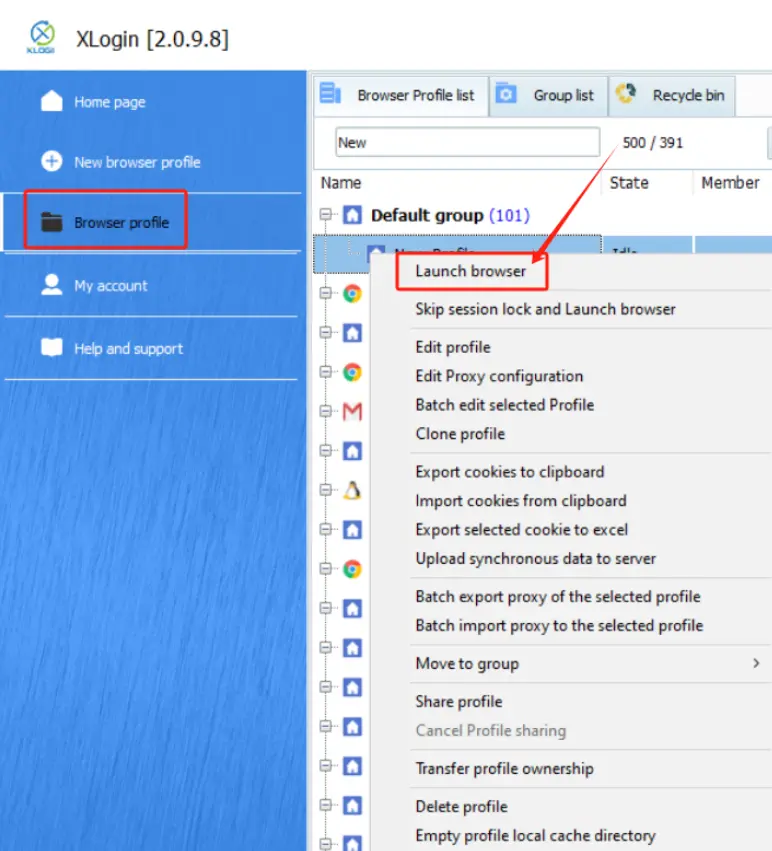Select Clone profile in context menu
The height and width of the screenshot is (851, 772).
pos(460,434)
